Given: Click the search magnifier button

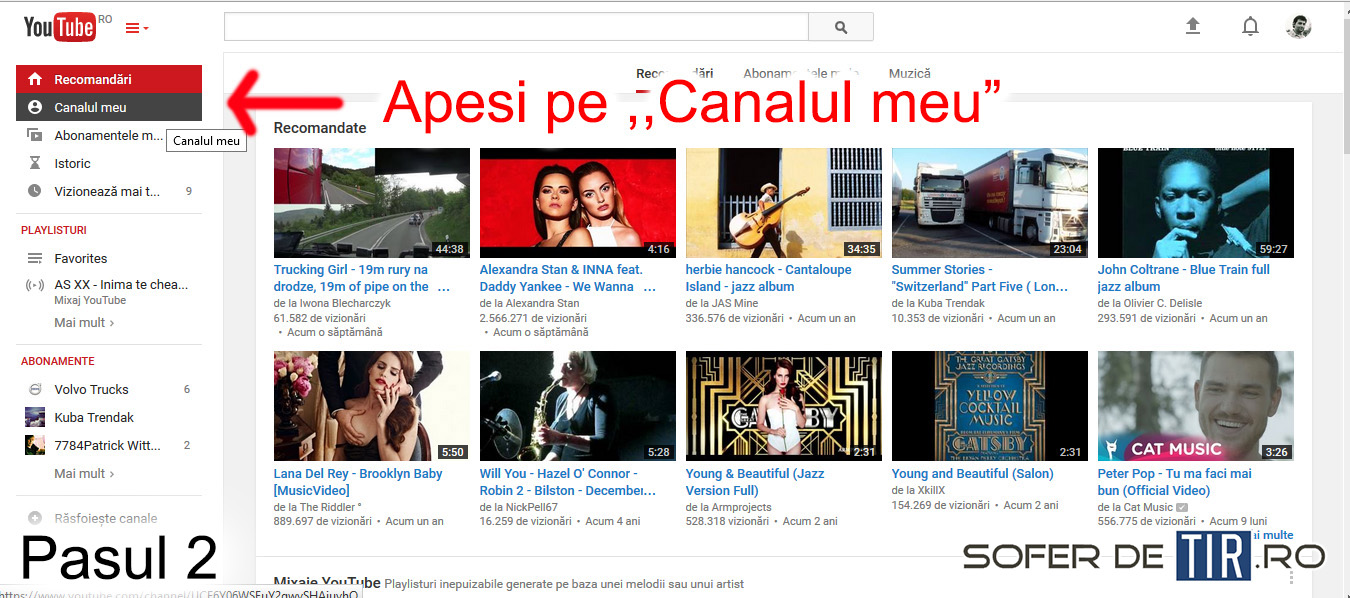Looking at the screenshot, I should click(840, 27).
